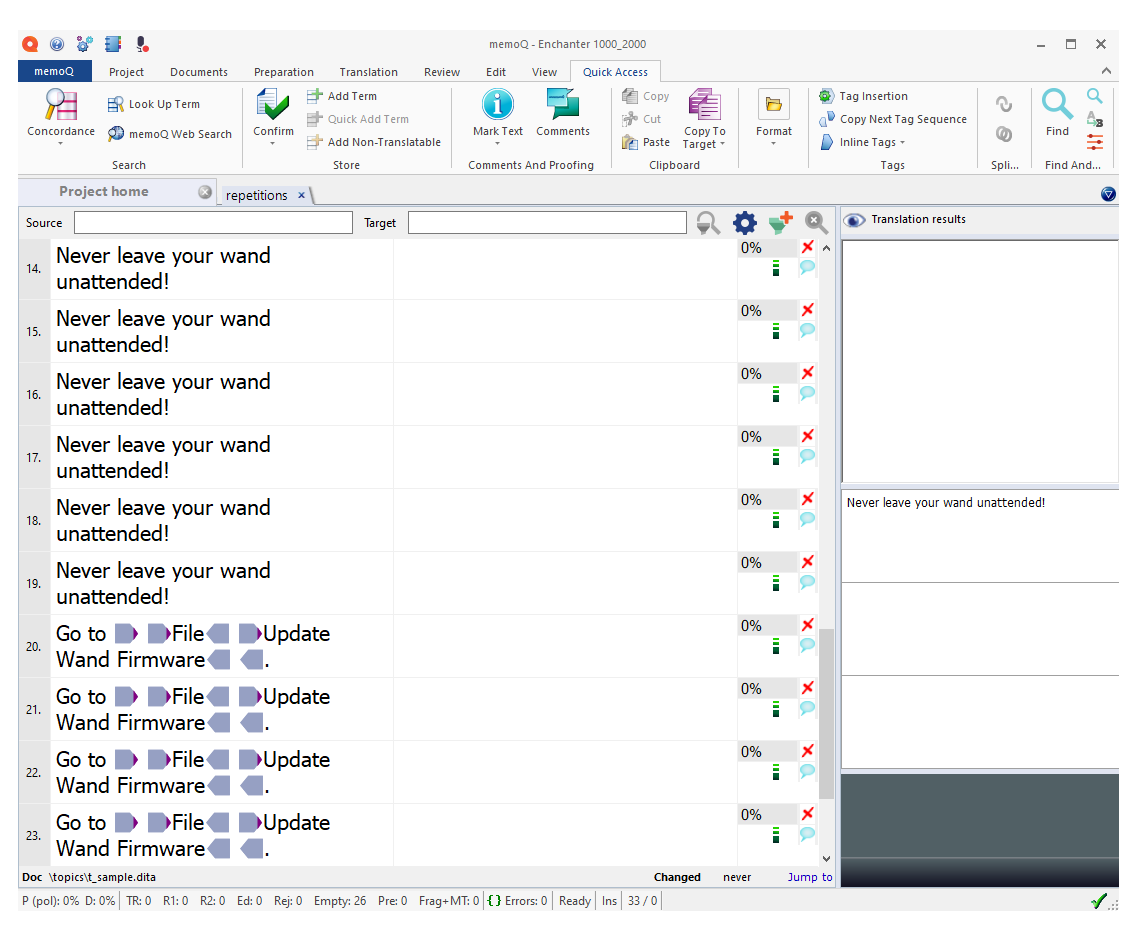This screenshot has height=941, width=1135.
Task: Click the Find magnifier icon
Action: point(1057,106)
